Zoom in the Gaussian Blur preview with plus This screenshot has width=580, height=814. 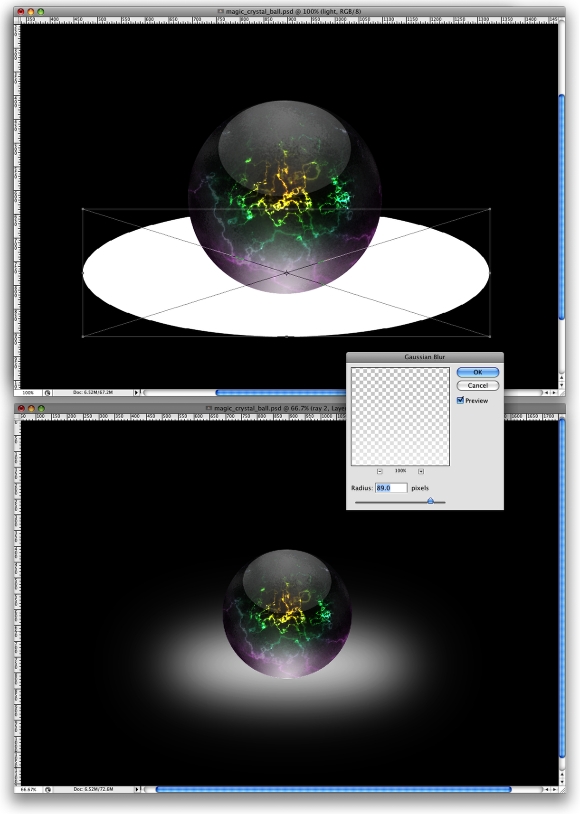421,471
